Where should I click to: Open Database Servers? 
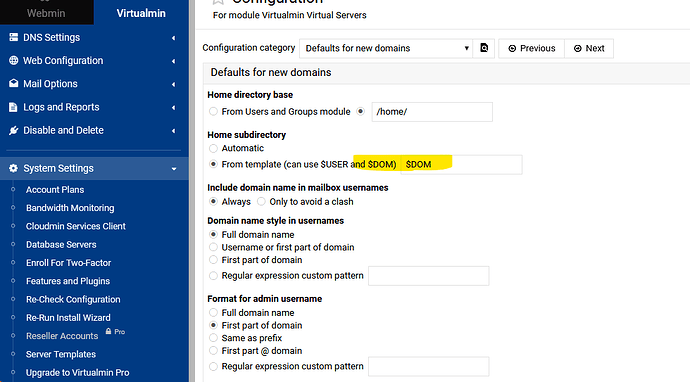click(x=61, y=244)
